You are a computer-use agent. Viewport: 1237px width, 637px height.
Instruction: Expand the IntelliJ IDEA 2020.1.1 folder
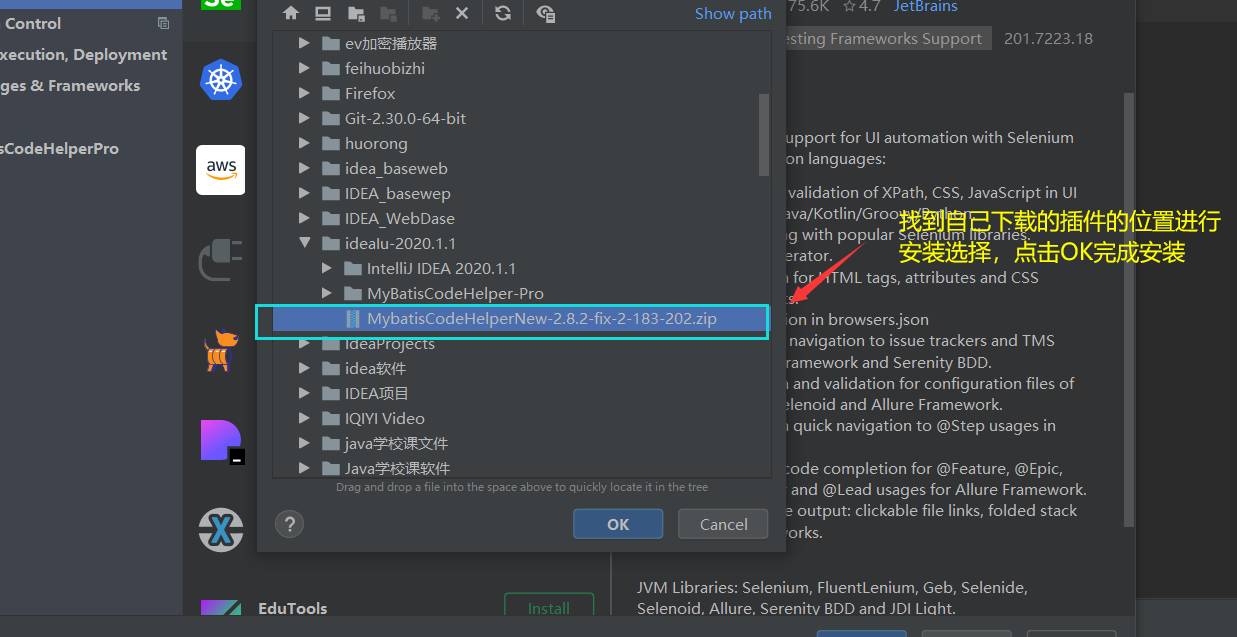click(x=327, y=269)
